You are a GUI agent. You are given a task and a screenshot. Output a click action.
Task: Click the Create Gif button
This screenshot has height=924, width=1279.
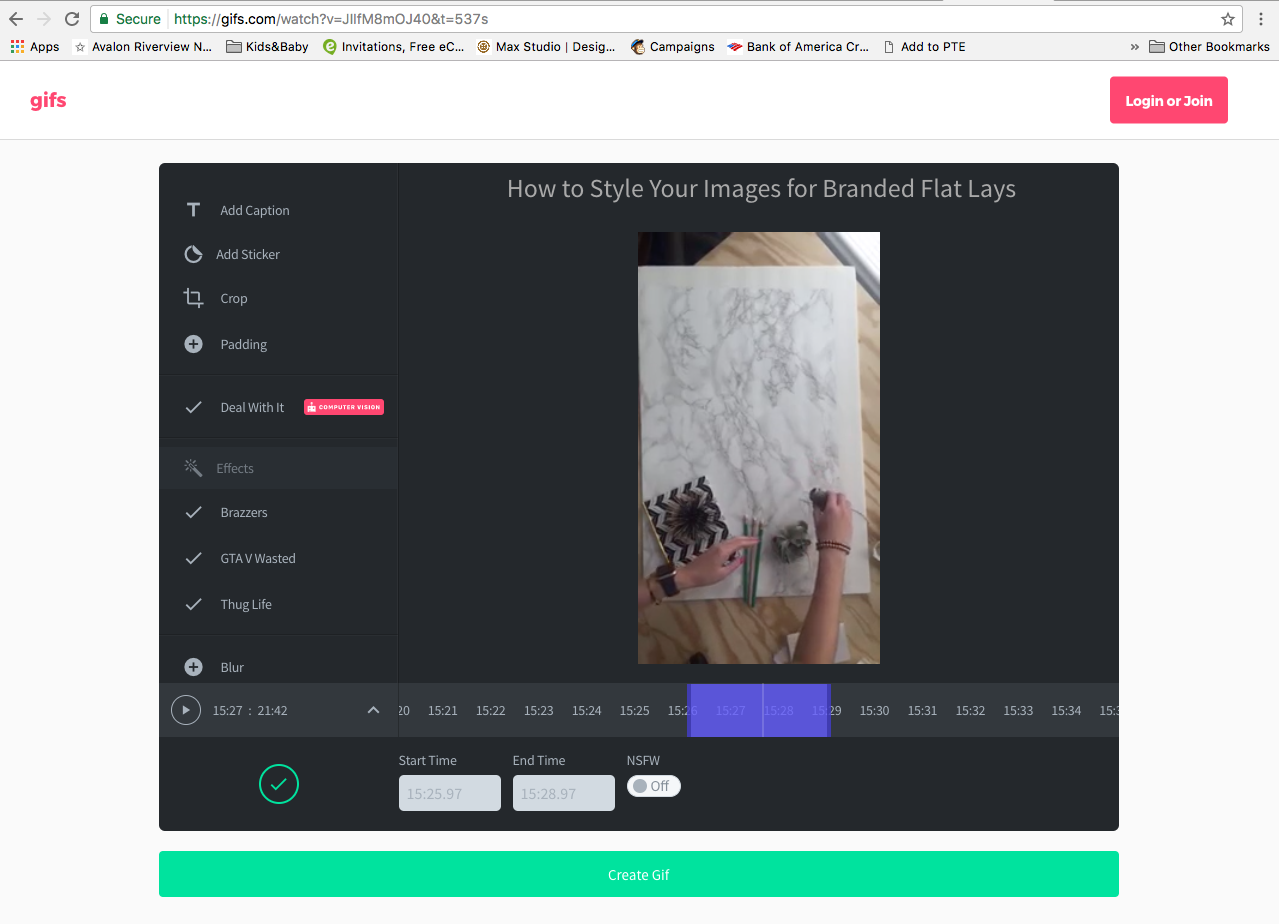coord(639,874)
